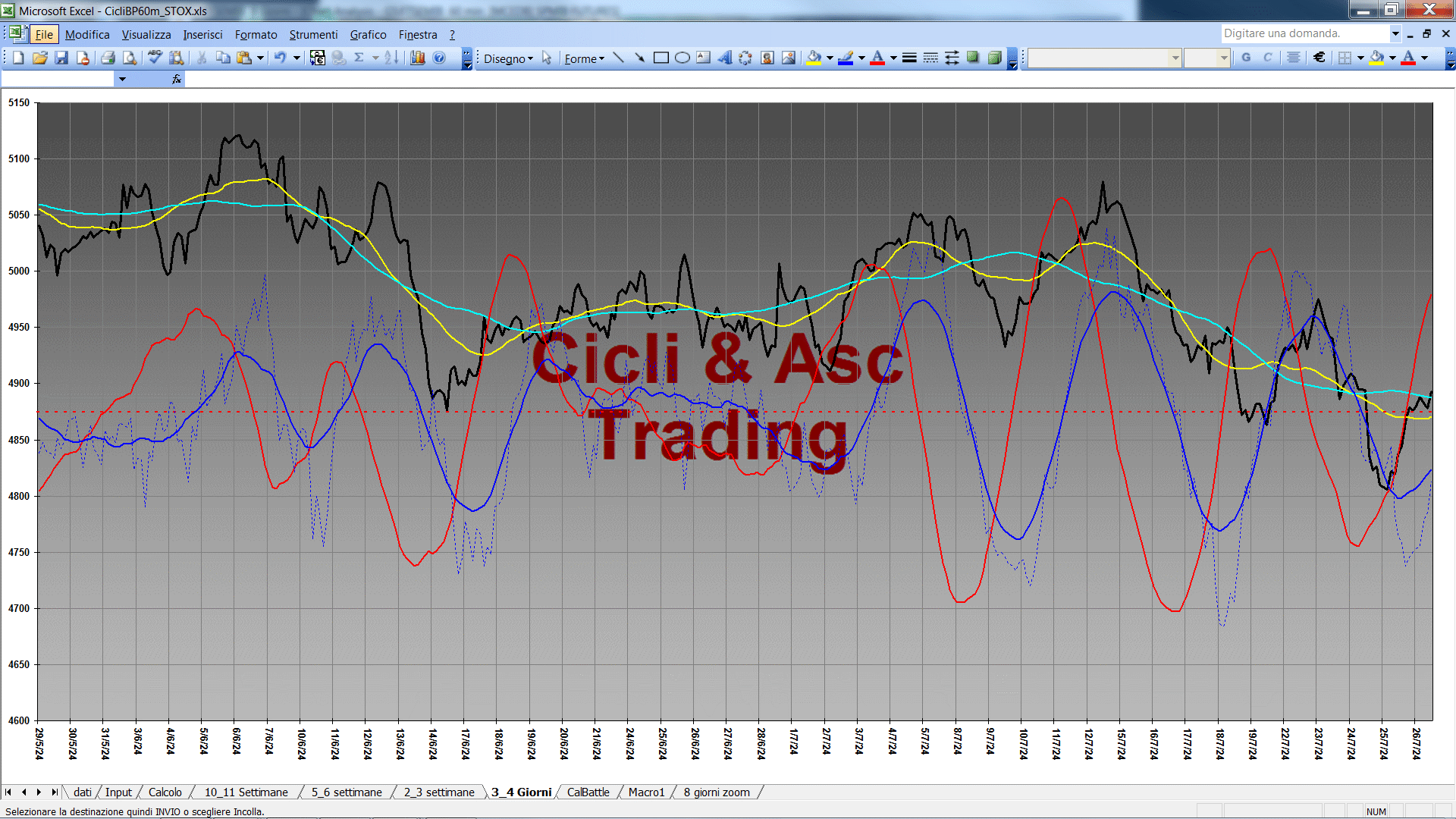This screenshot has width=1456, height=819.
Task: Click the Euro conversion toolbar icon
Action: tap(318, 58)
